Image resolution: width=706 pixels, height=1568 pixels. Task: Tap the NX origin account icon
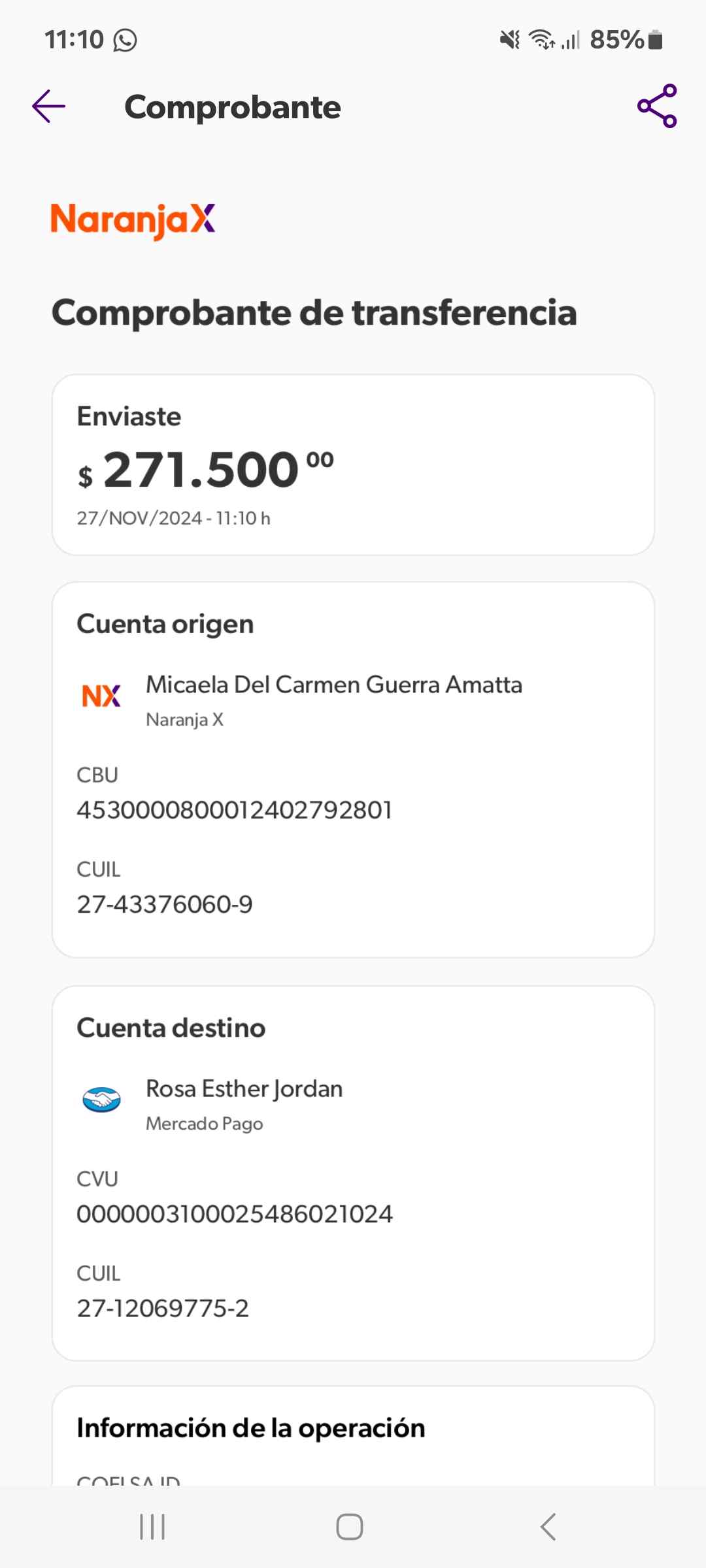pyautogui.click(x=101, y=696)
